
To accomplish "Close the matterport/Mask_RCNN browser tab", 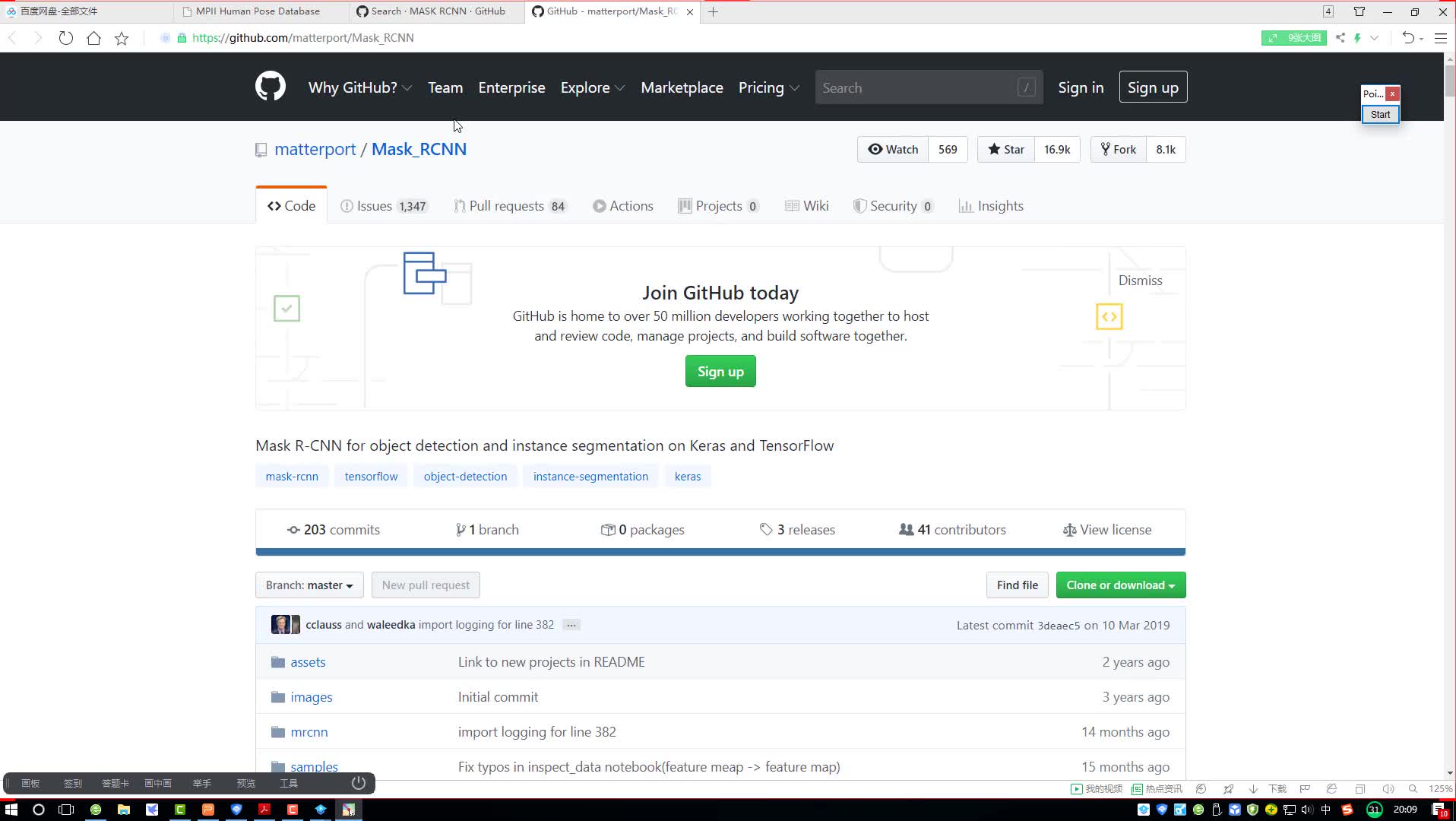I will pos(690,11).
